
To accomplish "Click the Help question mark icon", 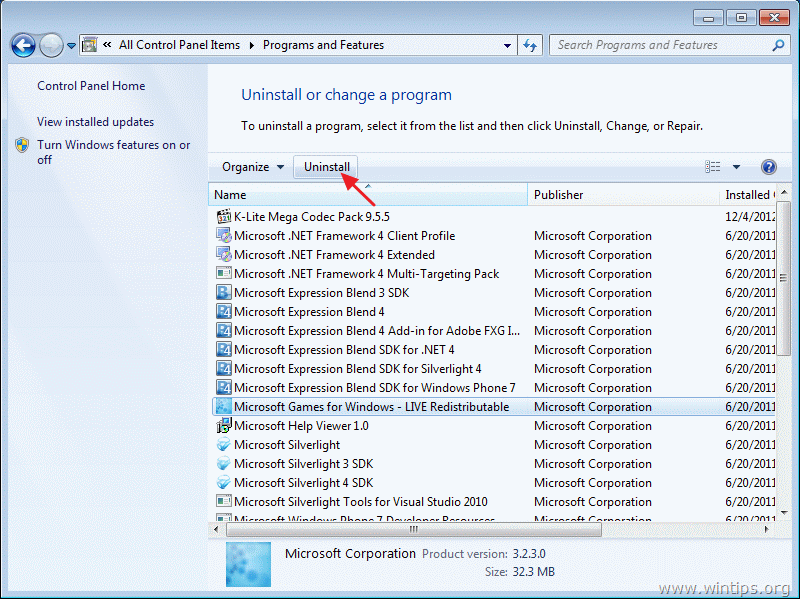I will pos(768,167).
